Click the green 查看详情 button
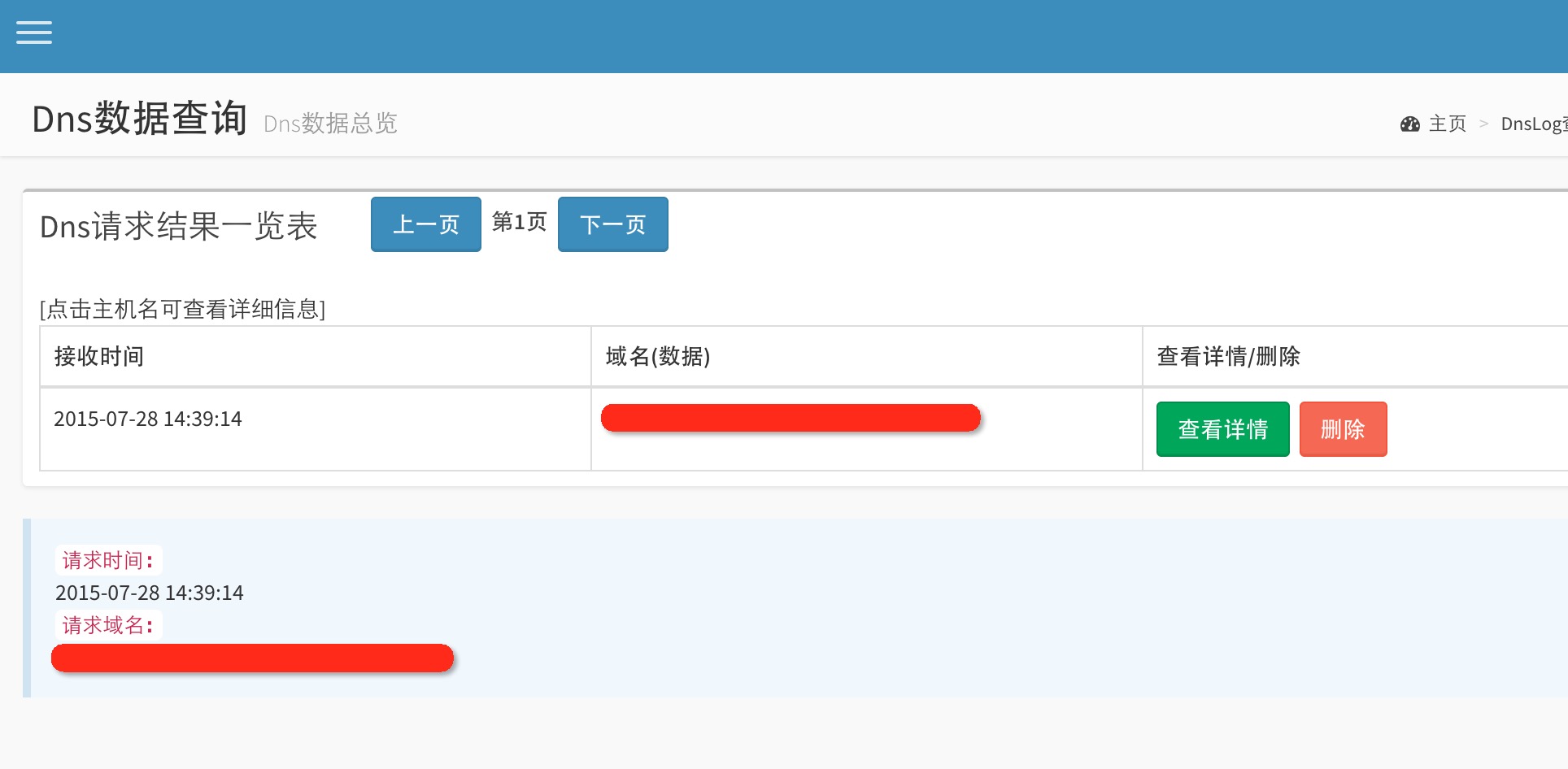Image resolution: width=1568 pixels, height=769 pixels. (1223, 429)
